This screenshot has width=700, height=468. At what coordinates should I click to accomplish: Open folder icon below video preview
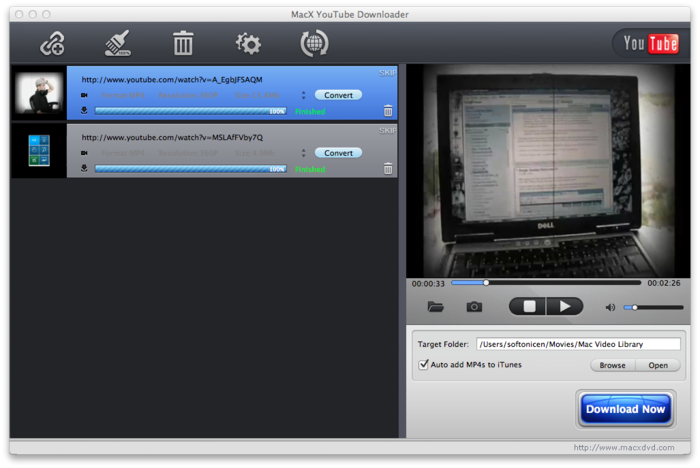tap(436, 307)
